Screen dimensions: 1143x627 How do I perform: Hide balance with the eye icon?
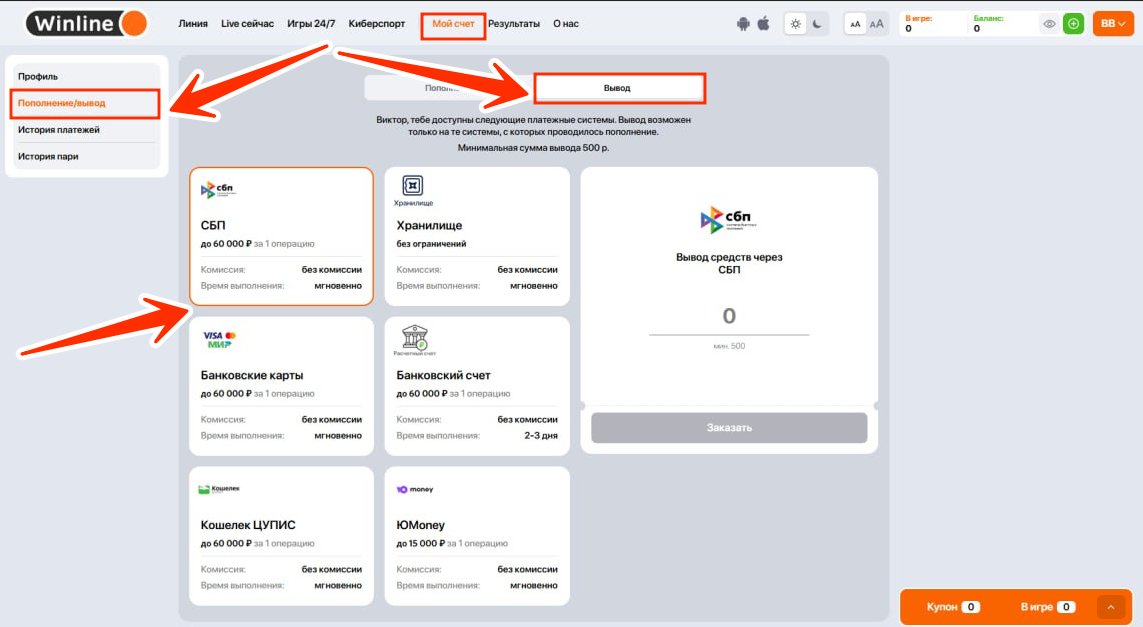(x=1049, y=24)
